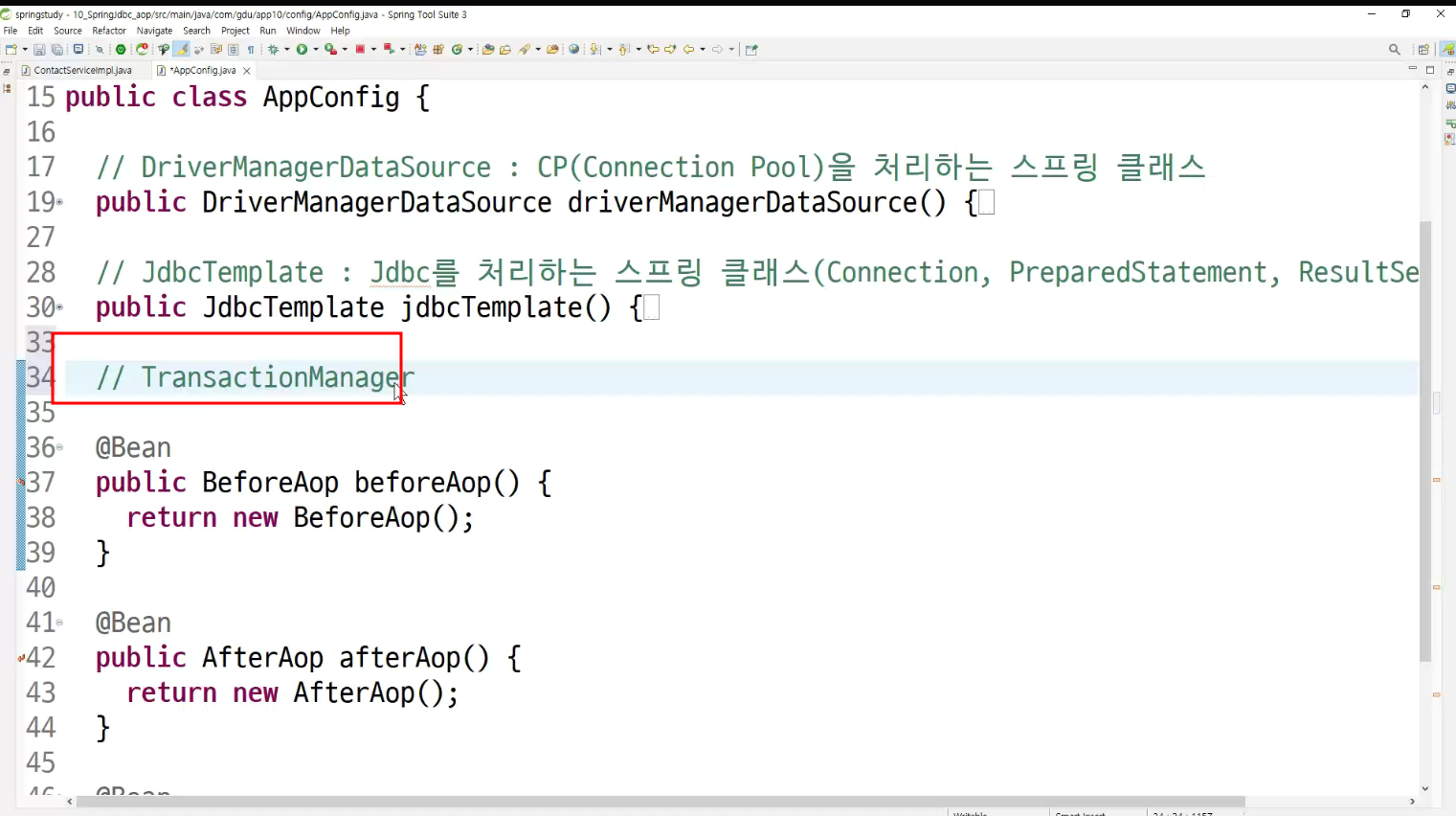
Task: Click the red Stop square icon
Action: [360, 49]
